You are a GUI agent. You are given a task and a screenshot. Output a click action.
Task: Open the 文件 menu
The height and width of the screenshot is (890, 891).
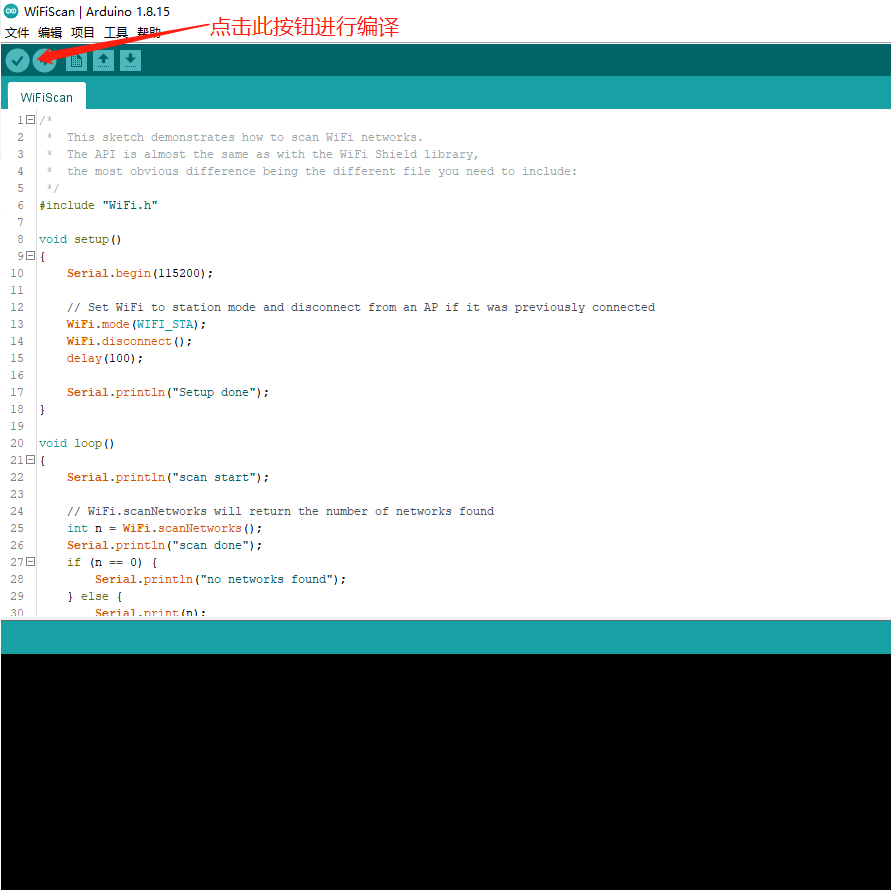pos(16,32)
